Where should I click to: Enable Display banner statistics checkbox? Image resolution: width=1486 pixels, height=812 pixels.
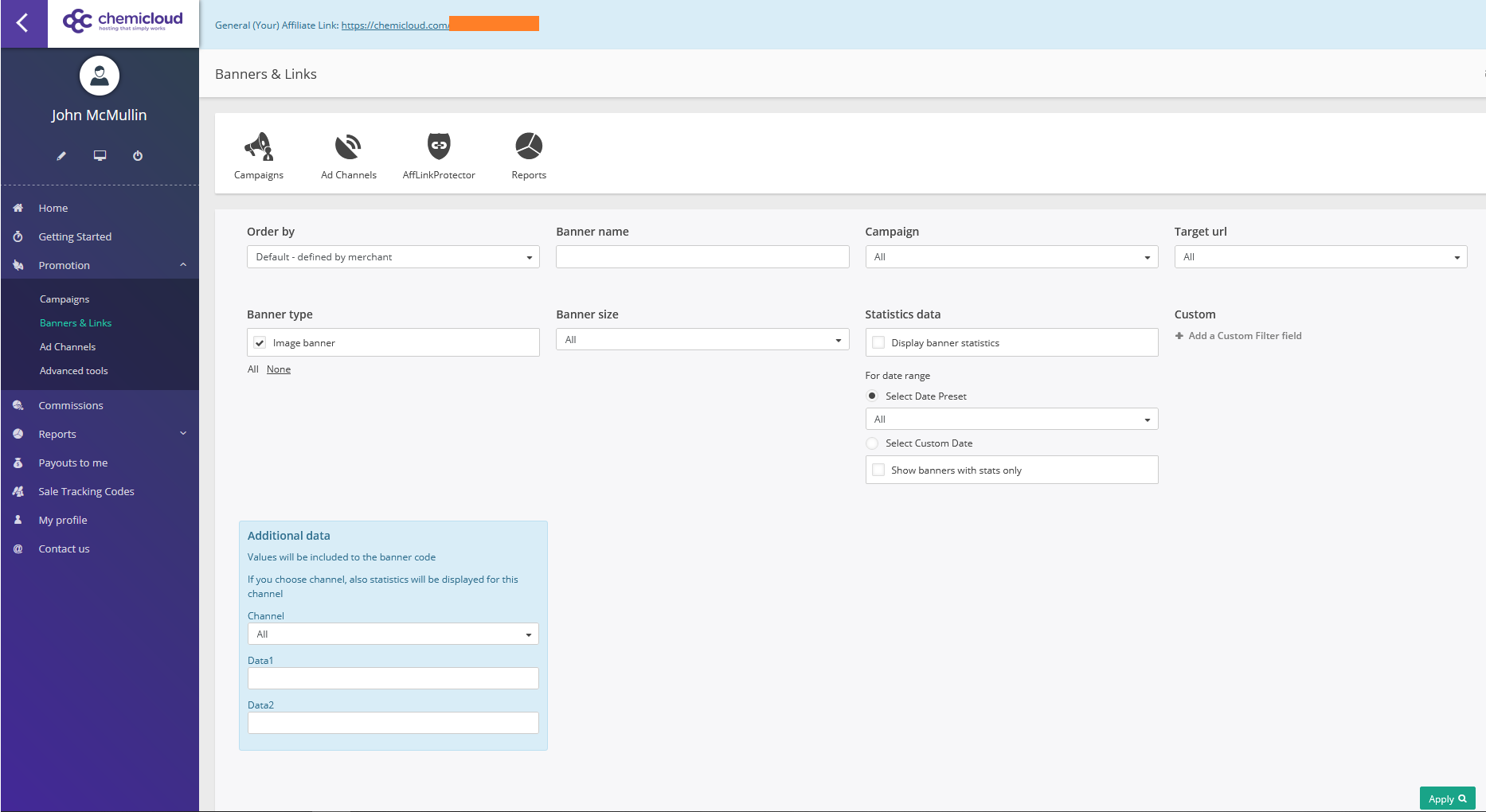pos(878,343)
